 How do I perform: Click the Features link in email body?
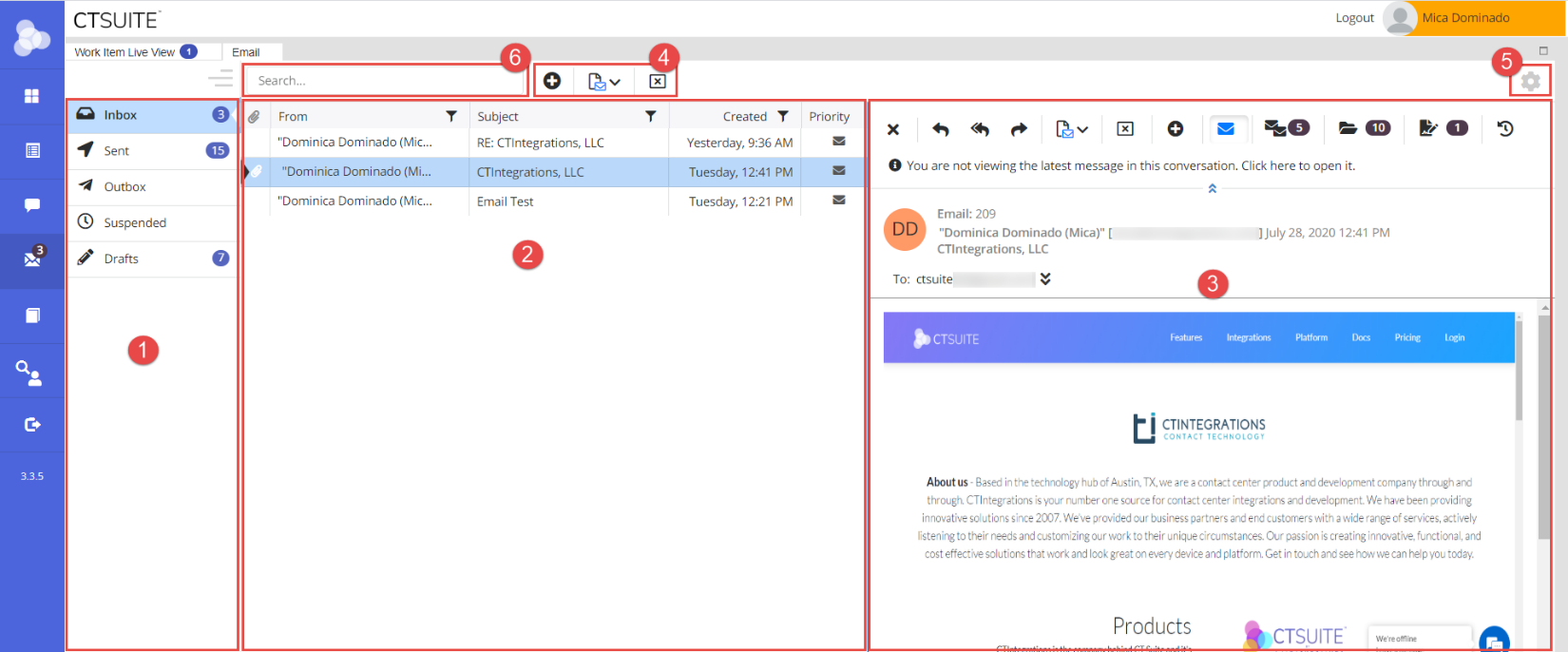point(1186,337)
